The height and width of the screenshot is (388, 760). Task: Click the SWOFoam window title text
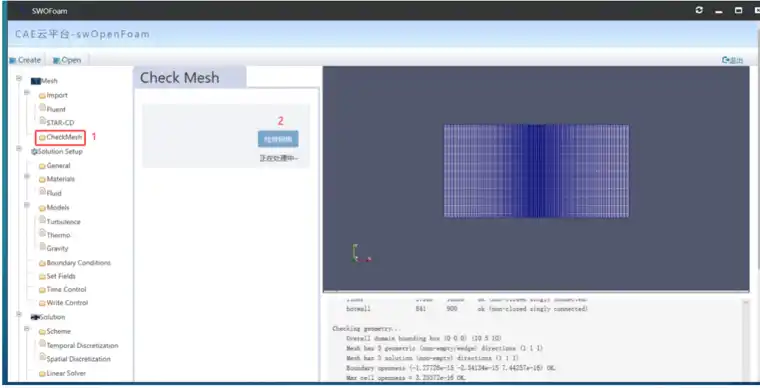pyautogui.click(x=49, y=11)
